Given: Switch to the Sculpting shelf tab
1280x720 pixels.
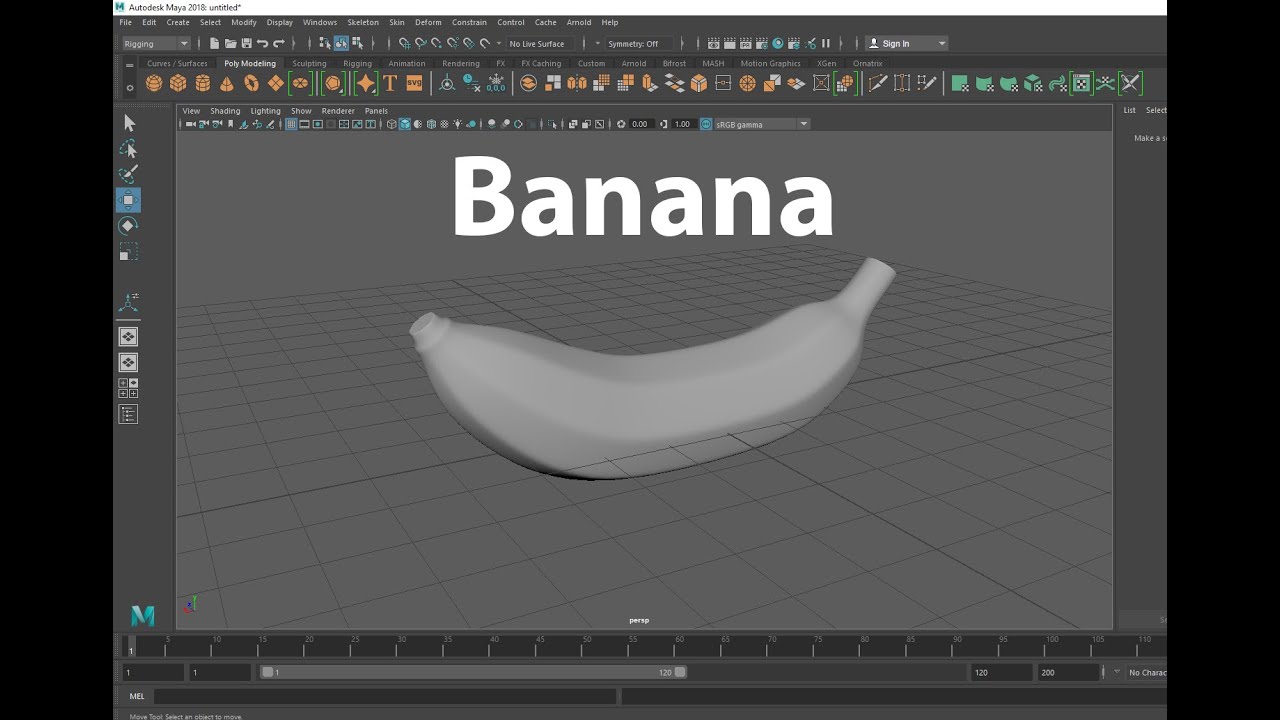Looking at the screenshot, I should point(309,63).
